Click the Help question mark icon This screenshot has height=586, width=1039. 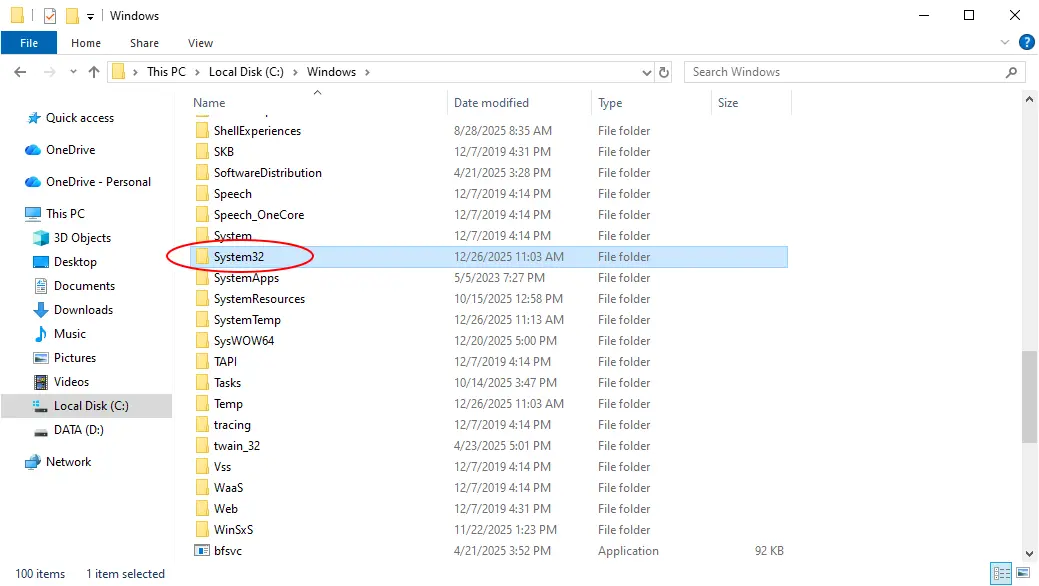(1026, 43)
